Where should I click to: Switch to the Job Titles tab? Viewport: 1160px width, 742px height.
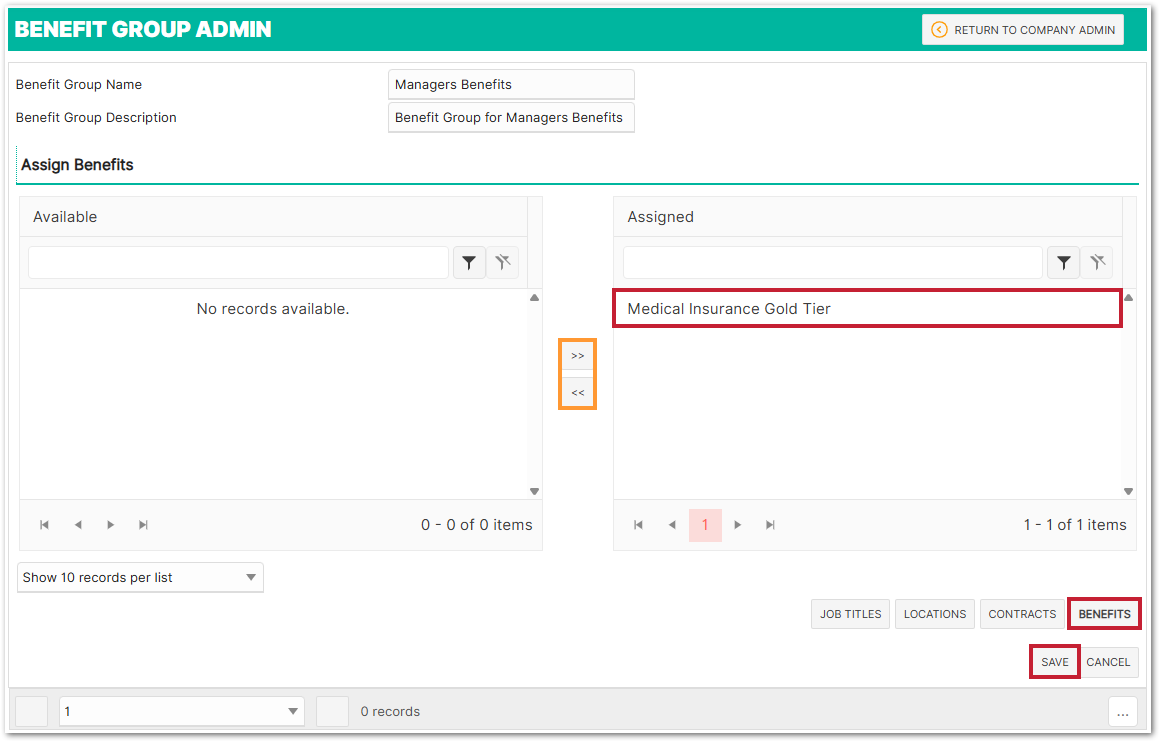click(850, 614)
